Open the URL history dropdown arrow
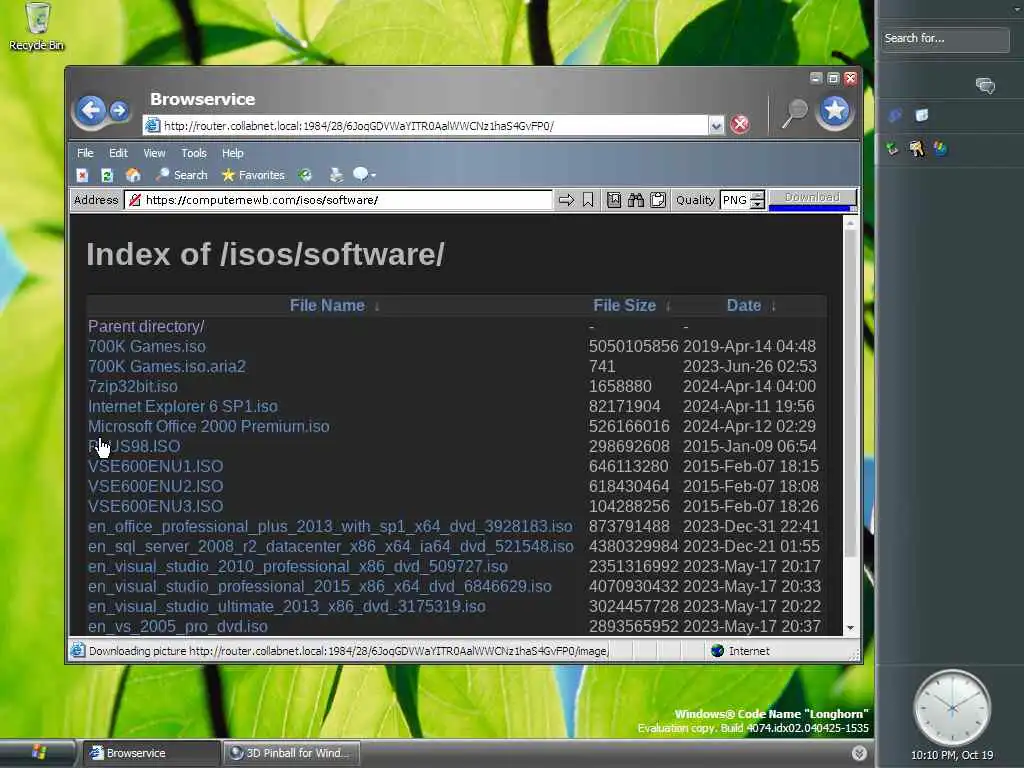 [716, 125]
